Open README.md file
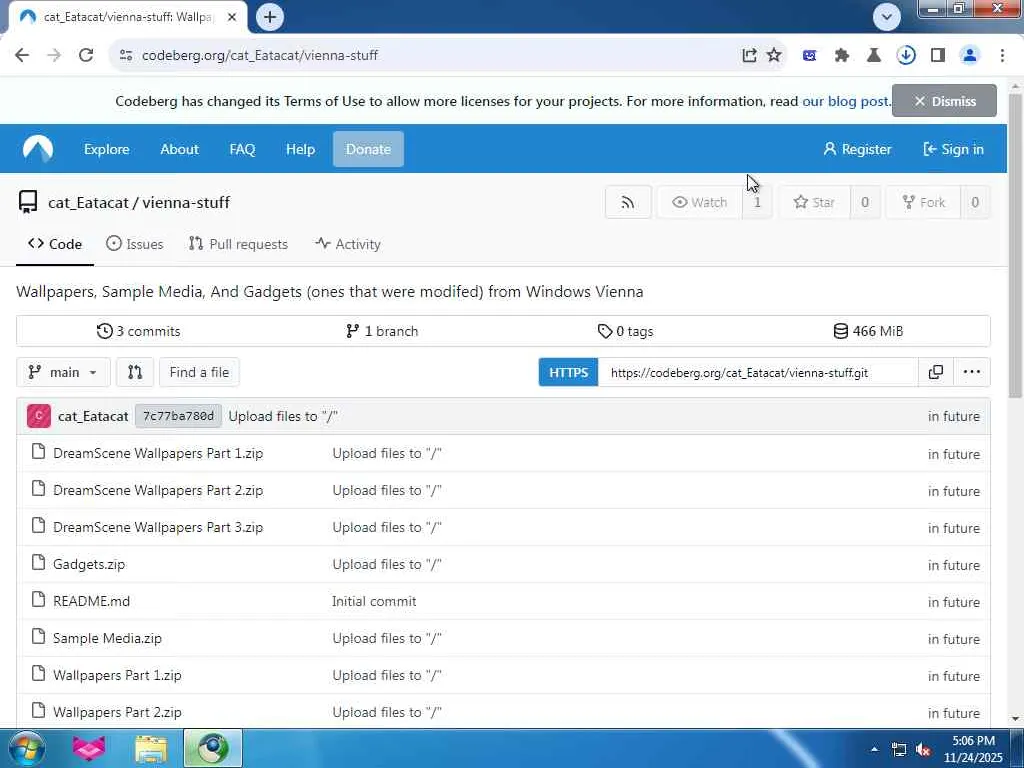The width and height of the screenshot is (1024, 768). [91, 601]
